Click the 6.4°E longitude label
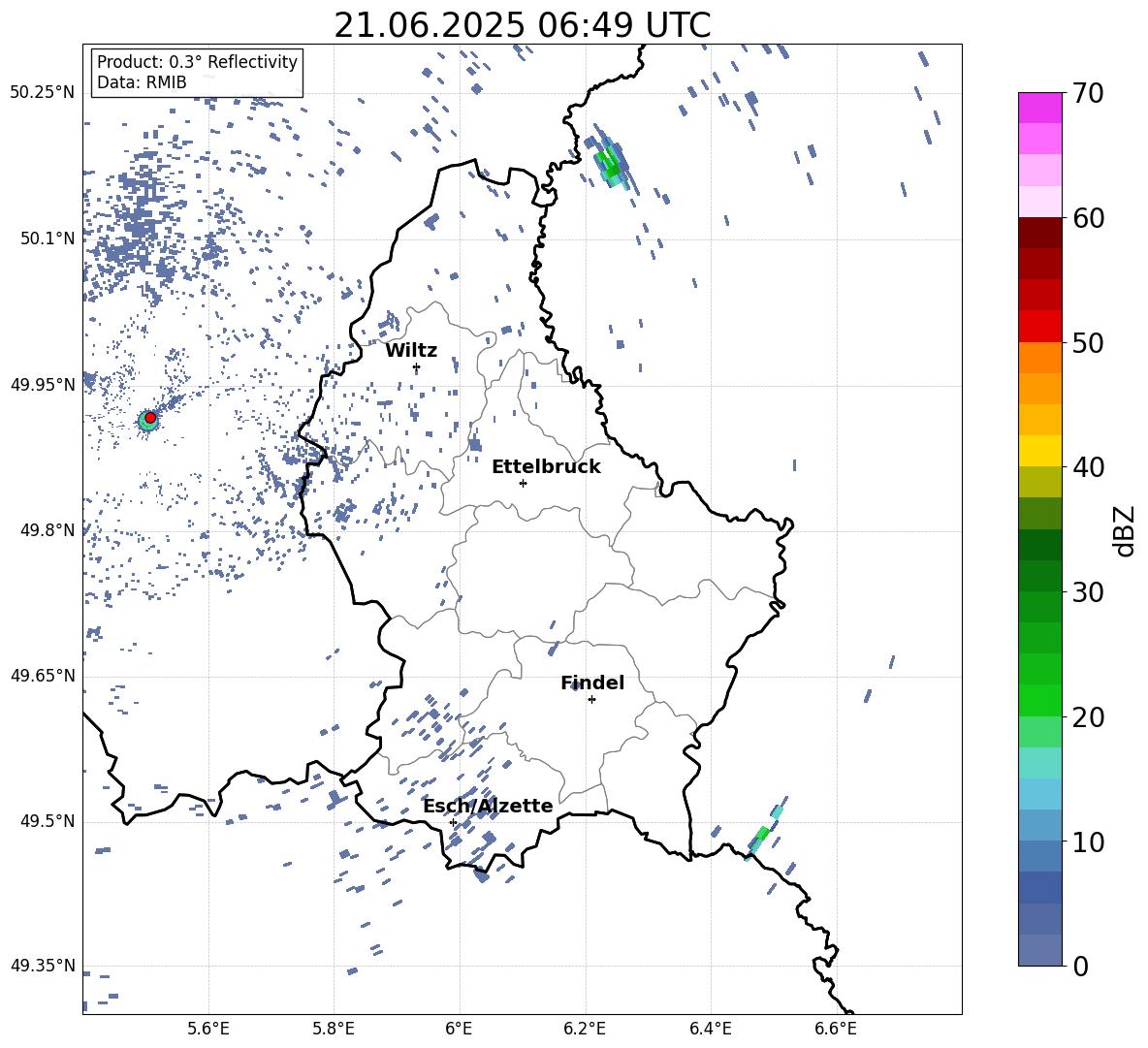This screenshot has width=1148, height=1048. point(710,1029)
